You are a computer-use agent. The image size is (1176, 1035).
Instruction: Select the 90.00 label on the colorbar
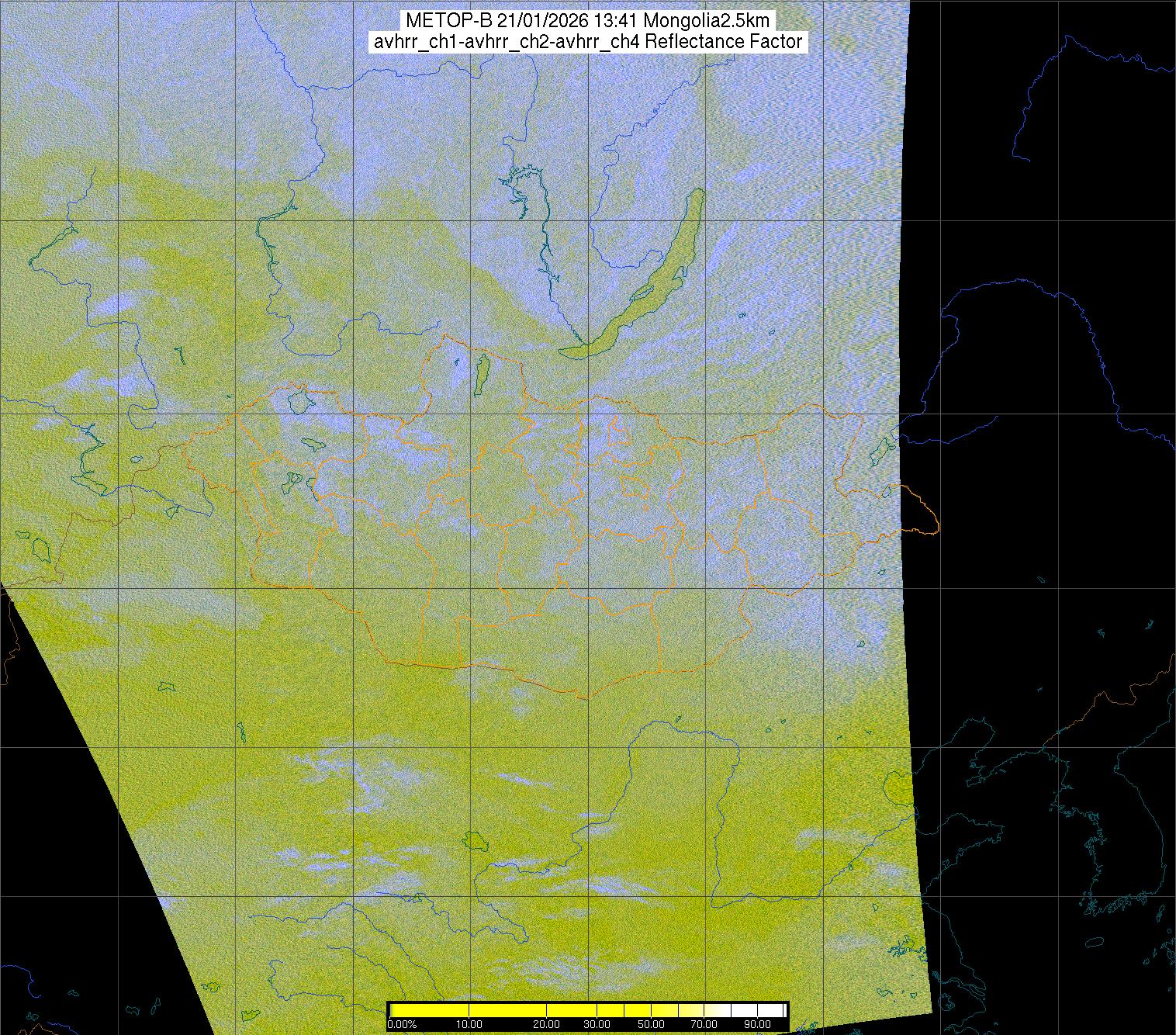click(756, 1025)
